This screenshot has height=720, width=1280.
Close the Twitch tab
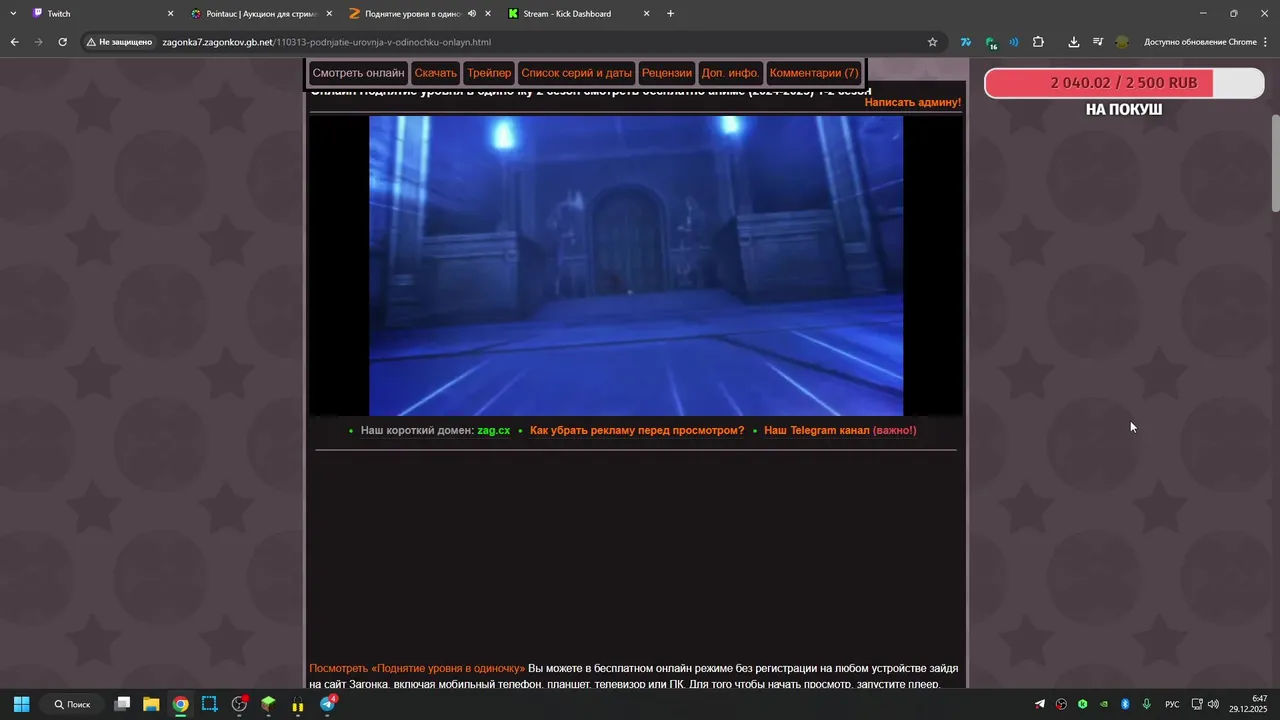click(x=170, y=14)
